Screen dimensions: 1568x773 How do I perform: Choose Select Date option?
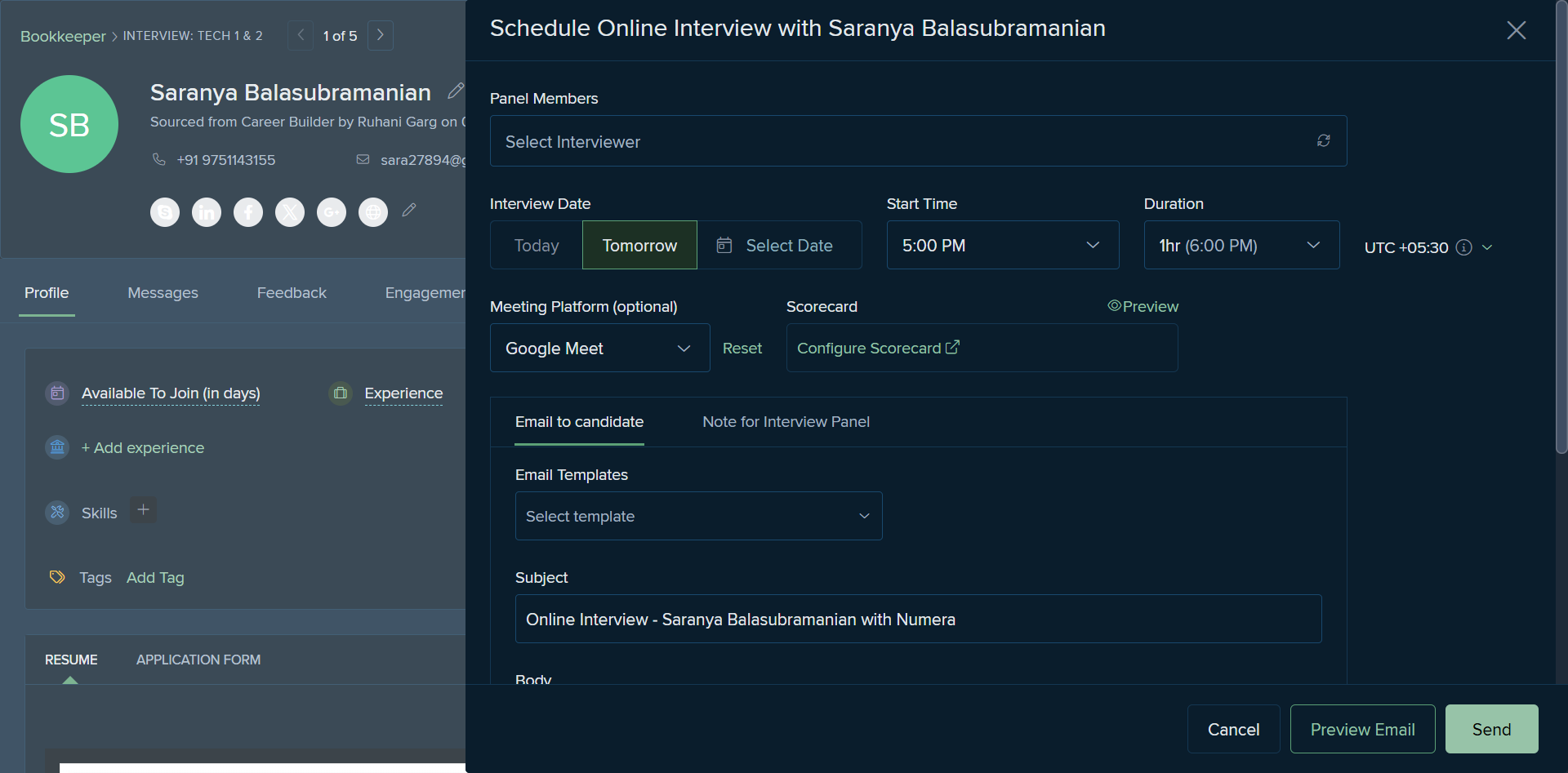(779, 245)
